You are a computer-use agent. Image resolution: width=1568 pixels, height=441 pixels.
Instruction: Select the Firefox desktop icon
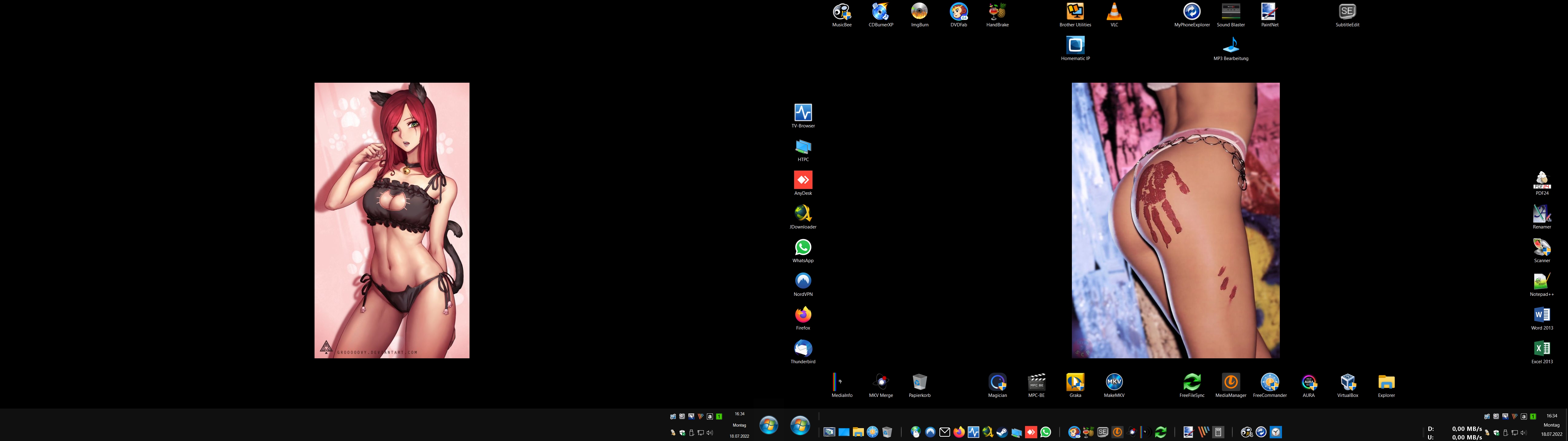point(803,318)
